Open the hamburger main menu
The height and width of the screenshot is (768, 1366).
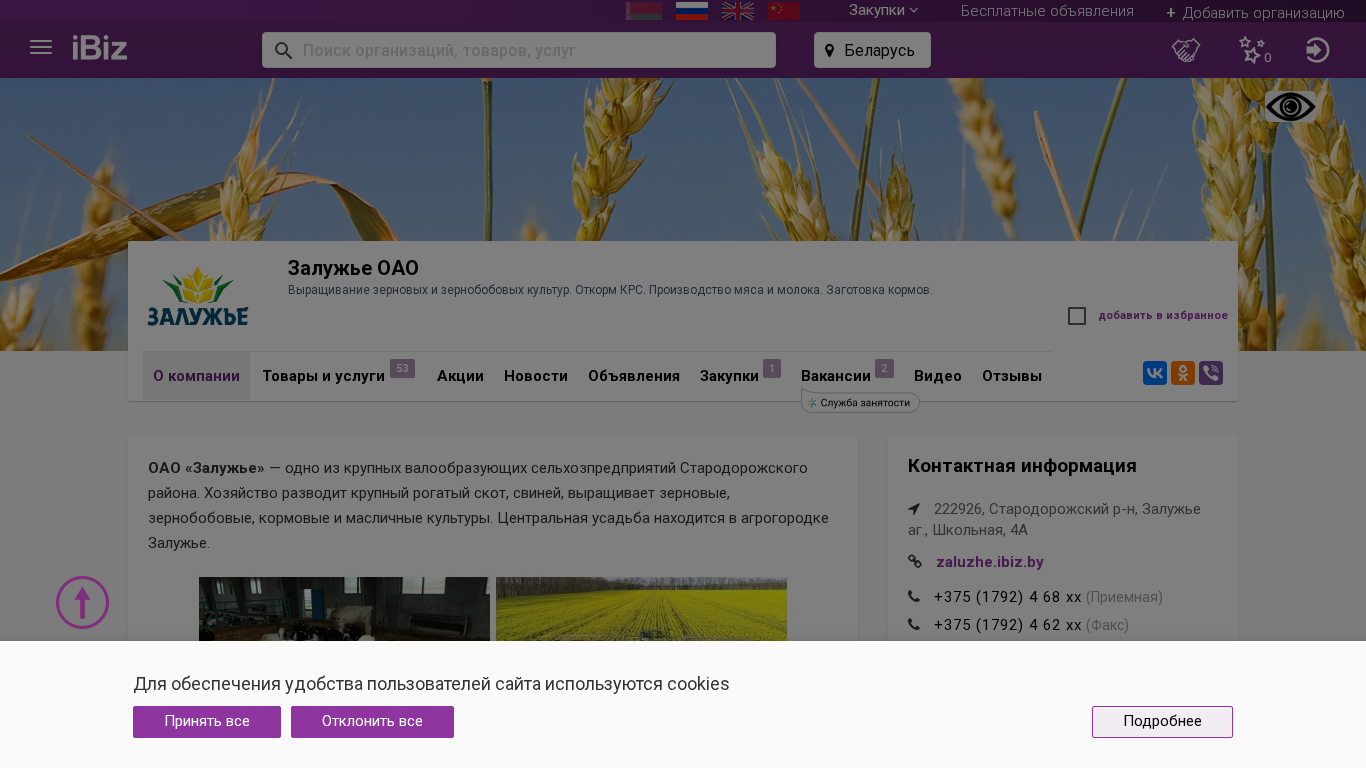click(x=41, y=48)
